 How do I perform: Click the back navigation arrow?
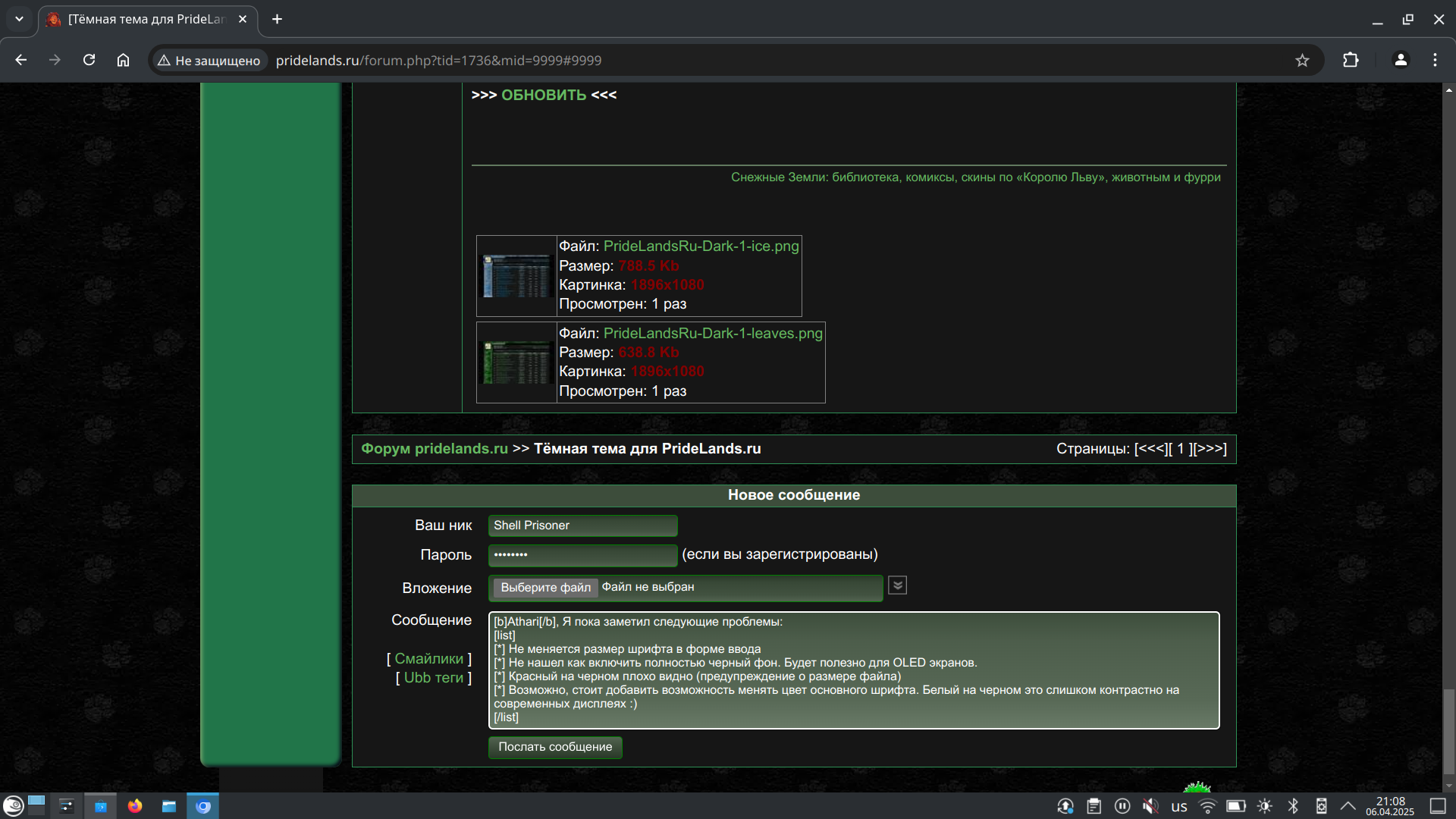pyautogui.click(x=21, y=60)
